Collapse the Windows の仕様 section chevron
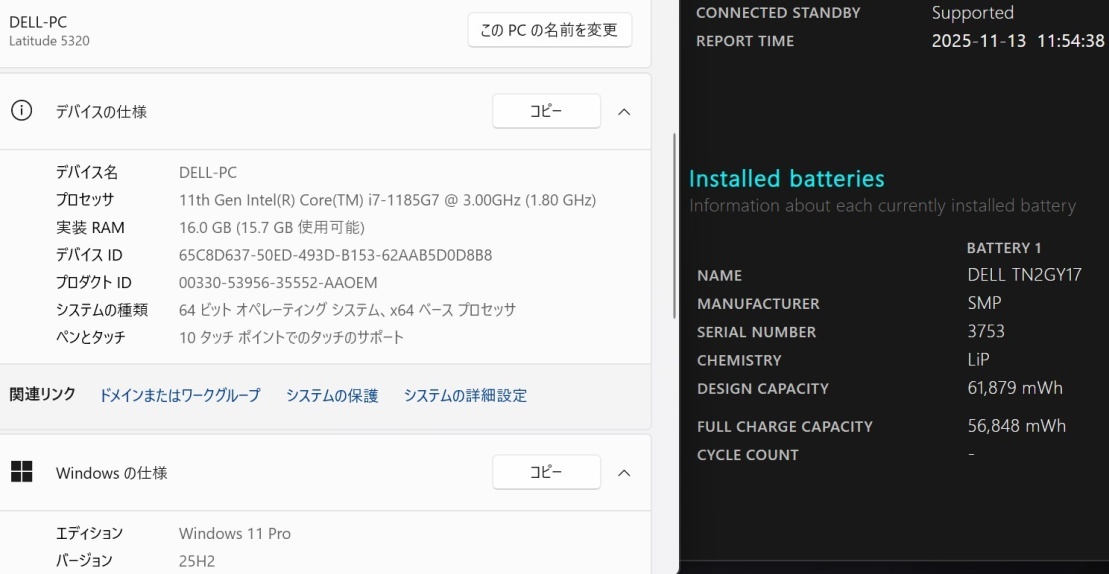The width and height of the screenshot is (1109, 574). [x=624, y=472]
